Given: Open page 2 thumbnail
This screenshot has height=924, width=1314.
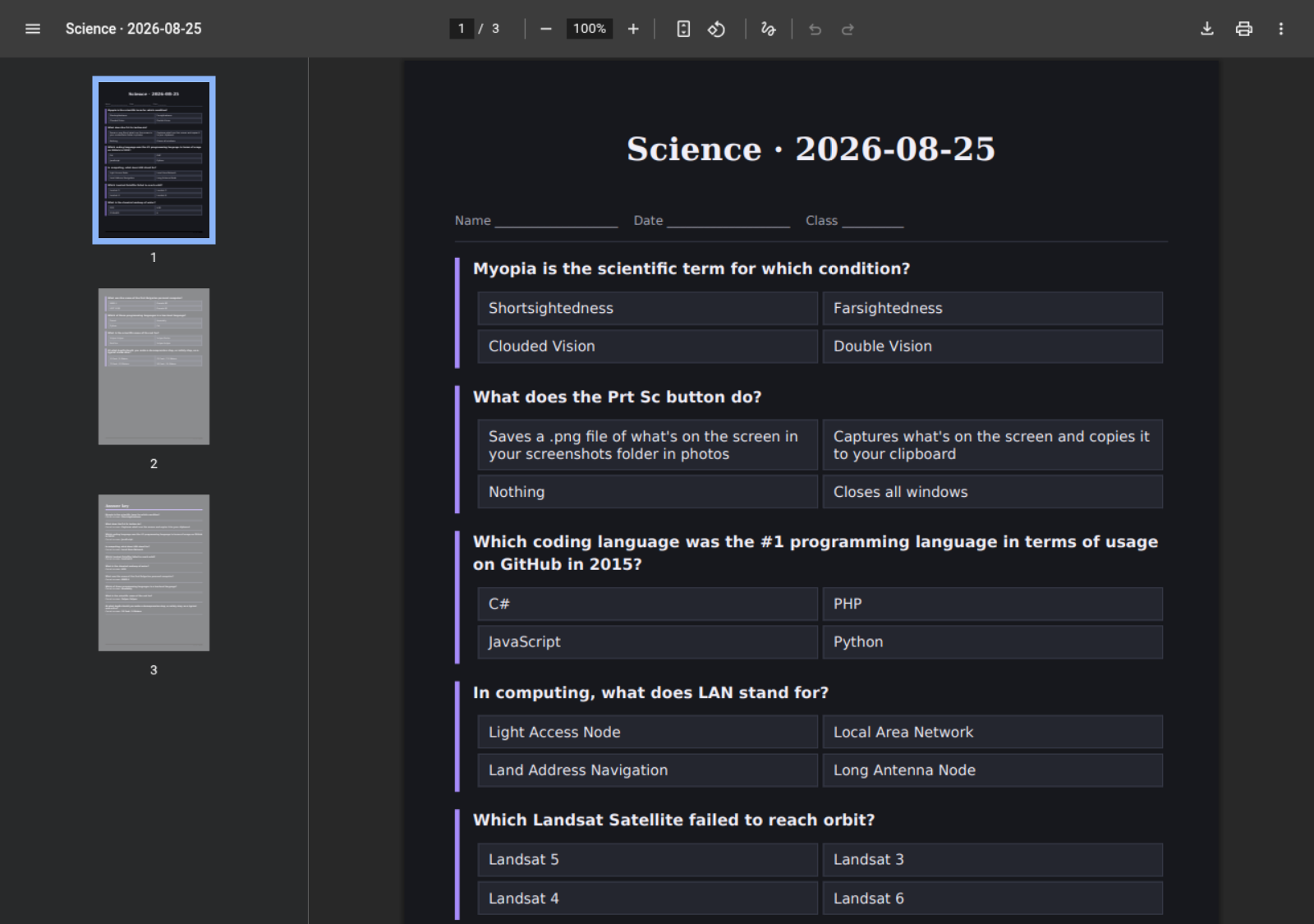Looking at the screenshot, I should click(x=154, y=366).
